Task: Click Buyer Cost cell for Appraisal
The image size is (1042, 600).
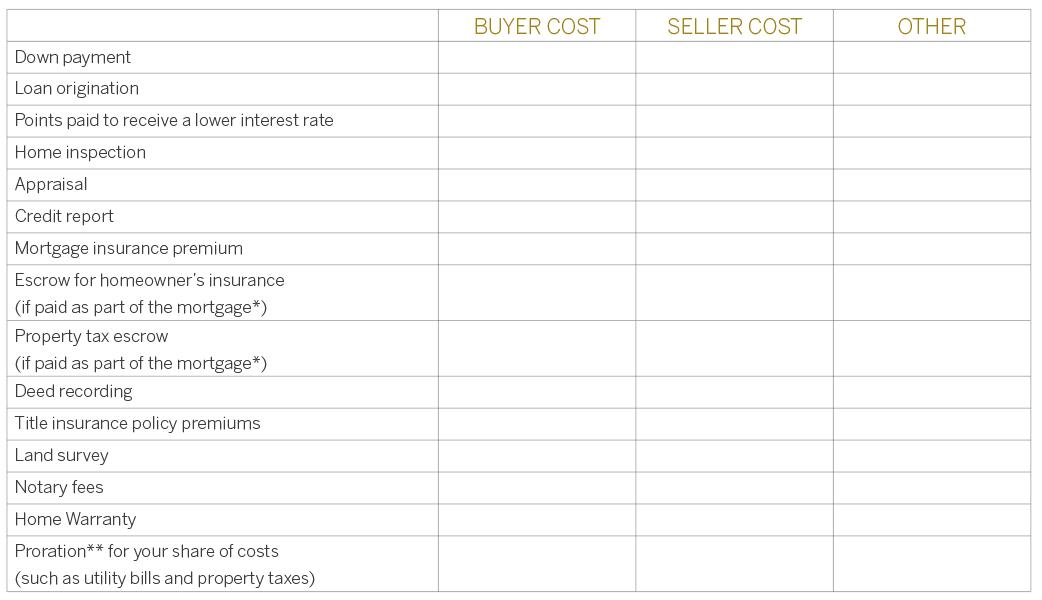Action: 536,185
